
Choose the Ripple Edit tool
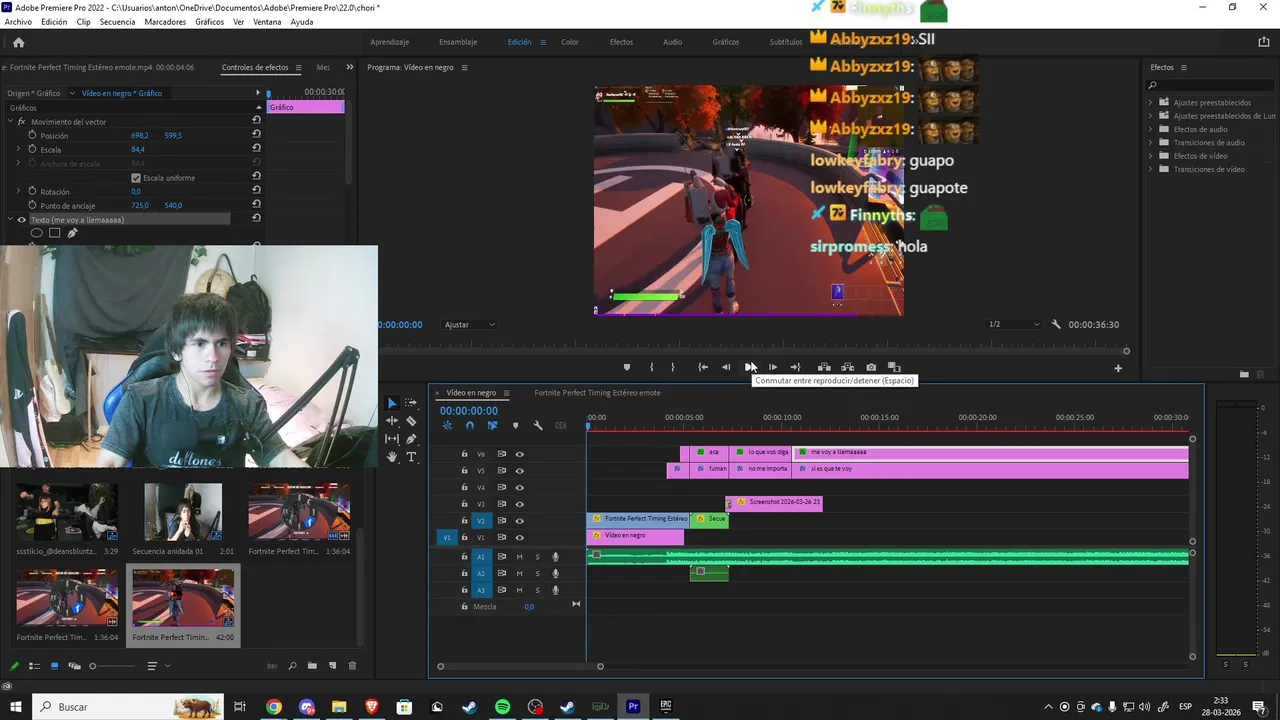[392, 421]
